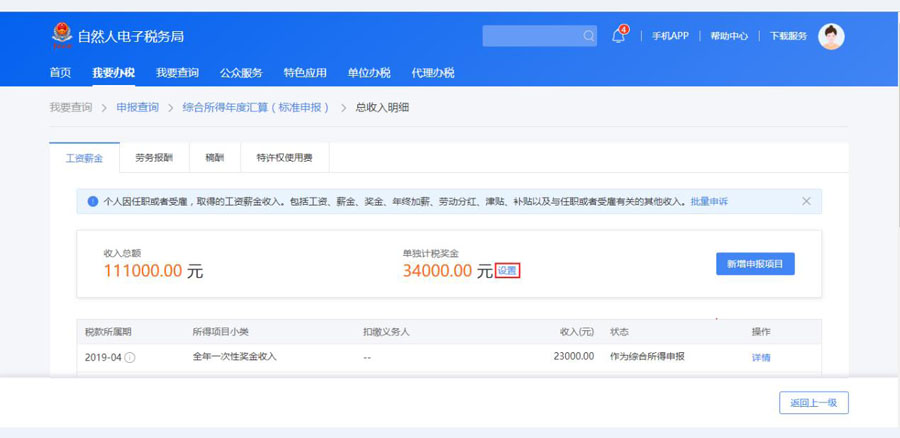Open the 我要查询 navigation menu
Viewport: 900px width, 438px height.
pos(177,73)
